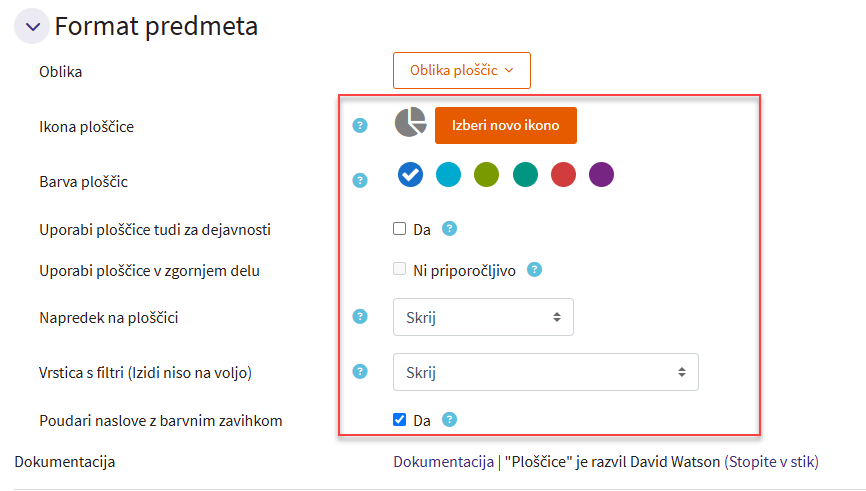Open help icon beside Ni priporočljivo
This screenshot has width=866, height=491.
[535, 269]
